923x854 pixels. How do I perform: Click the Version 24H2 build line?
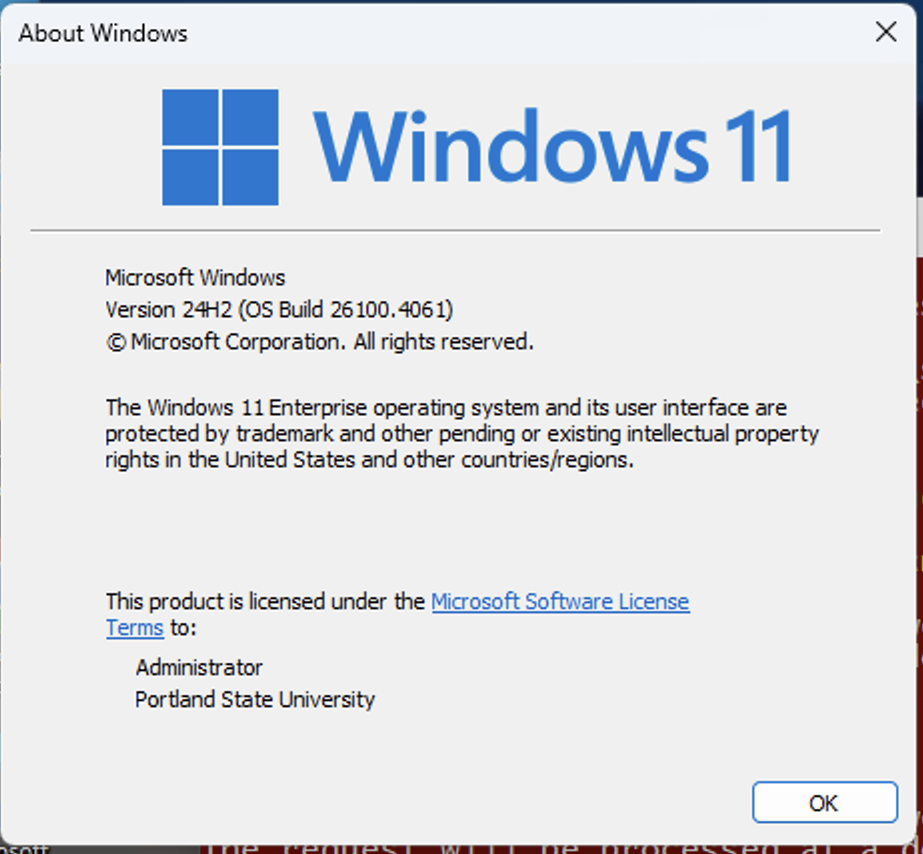click(x=280, y=310)
